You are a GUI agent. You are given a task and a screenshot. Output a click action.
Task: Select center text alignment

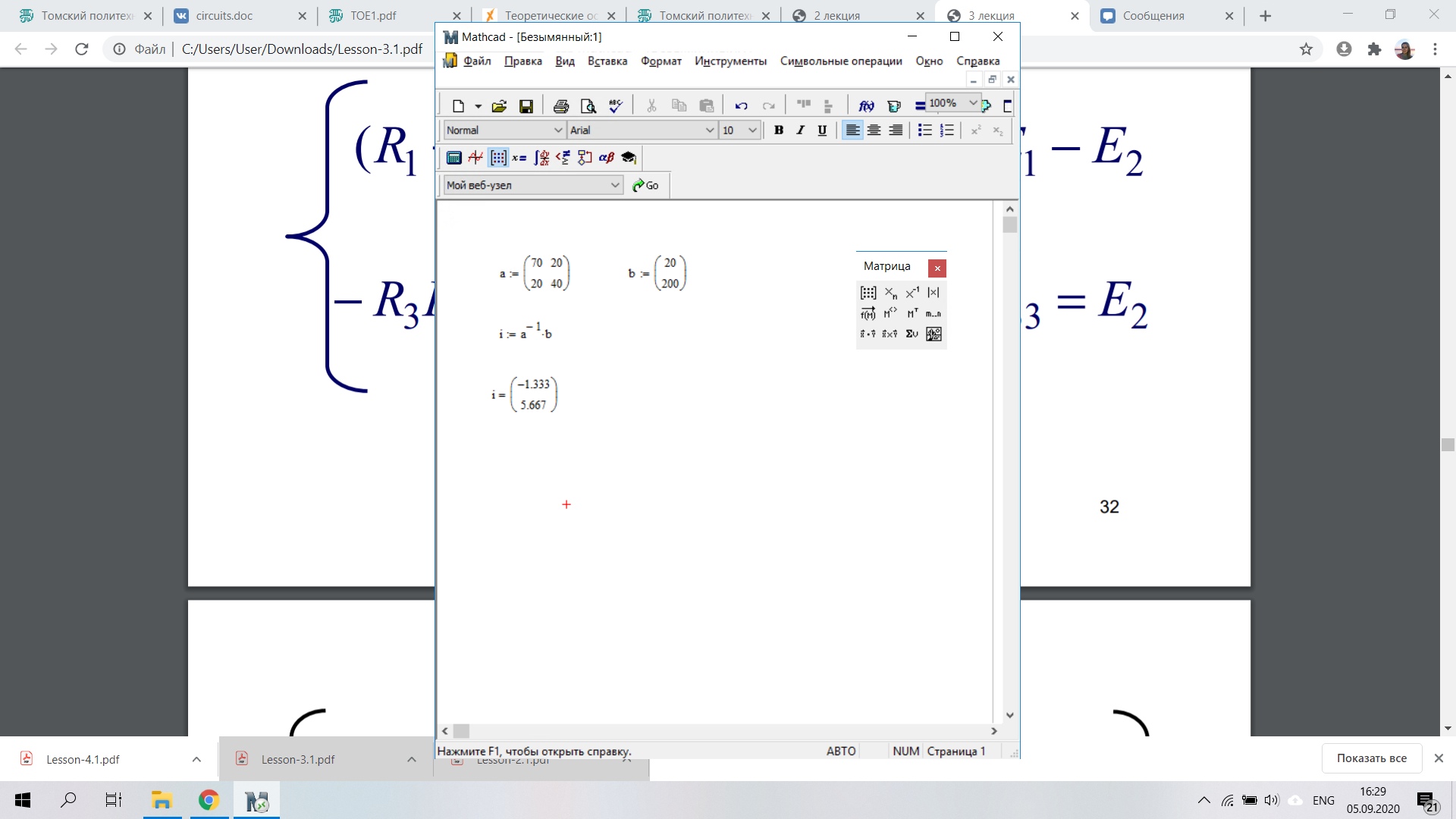click(874, 130)
